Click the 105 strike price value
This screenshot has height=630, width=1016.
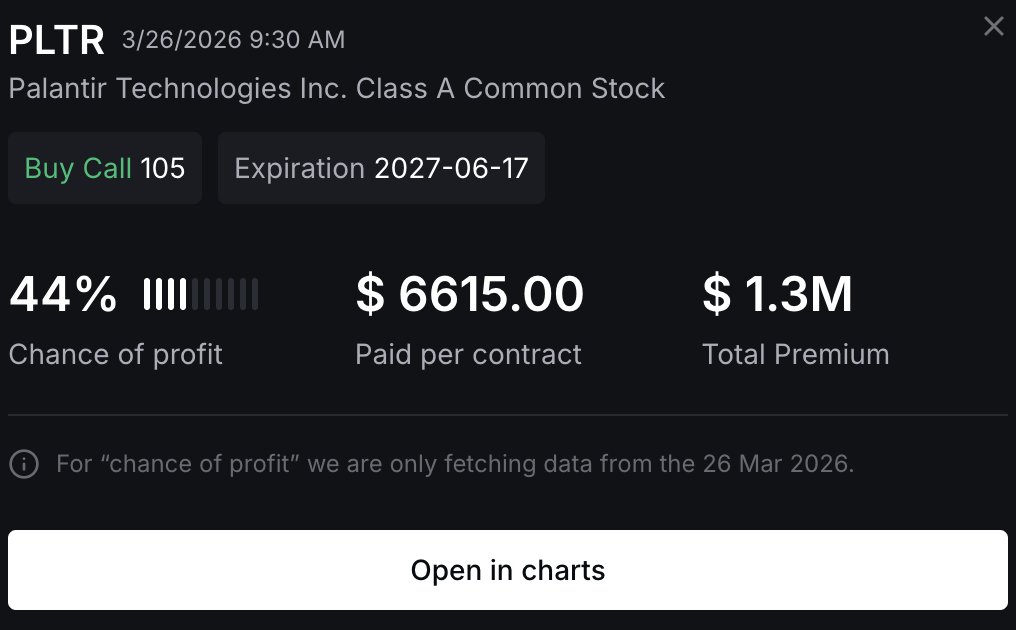pos(163,168)
